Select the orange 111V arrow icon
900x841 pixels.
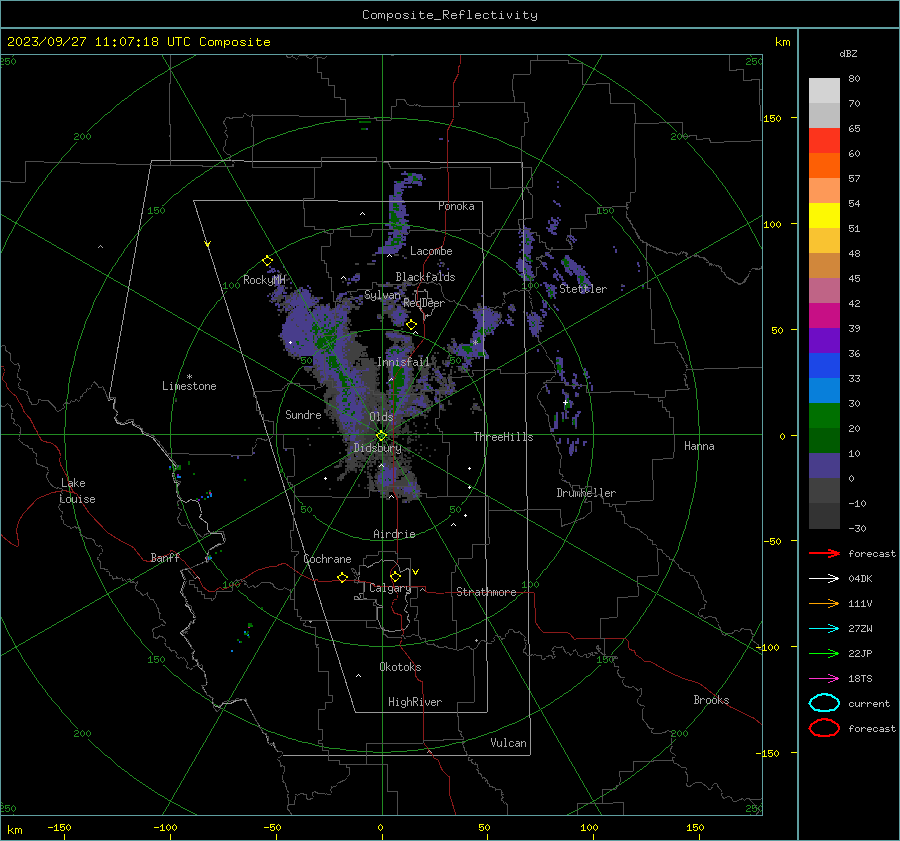(x=824, y=603)
